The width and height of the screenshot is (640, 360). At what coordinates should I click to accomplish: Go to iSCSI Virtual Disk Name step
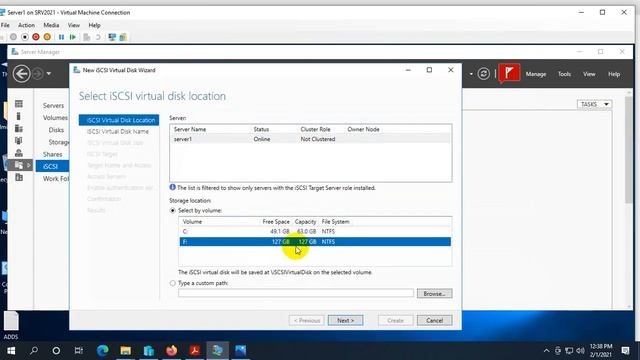118,131
